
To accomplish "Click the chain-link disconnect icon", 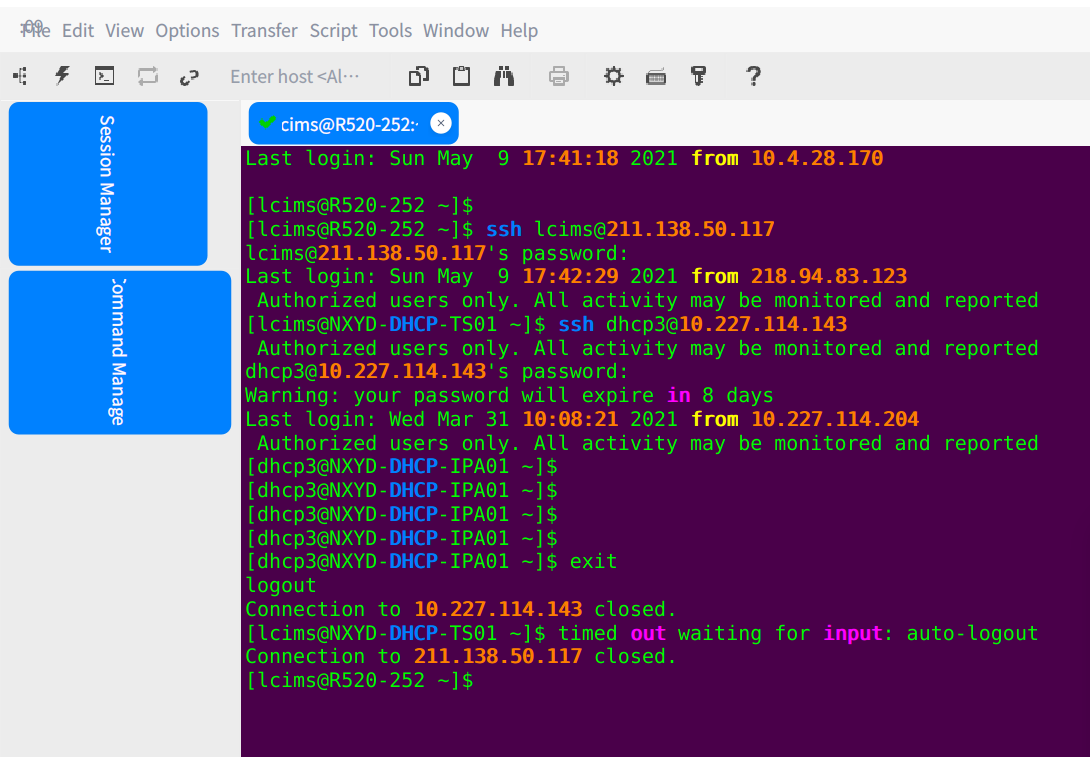I will tap(189, 76).
